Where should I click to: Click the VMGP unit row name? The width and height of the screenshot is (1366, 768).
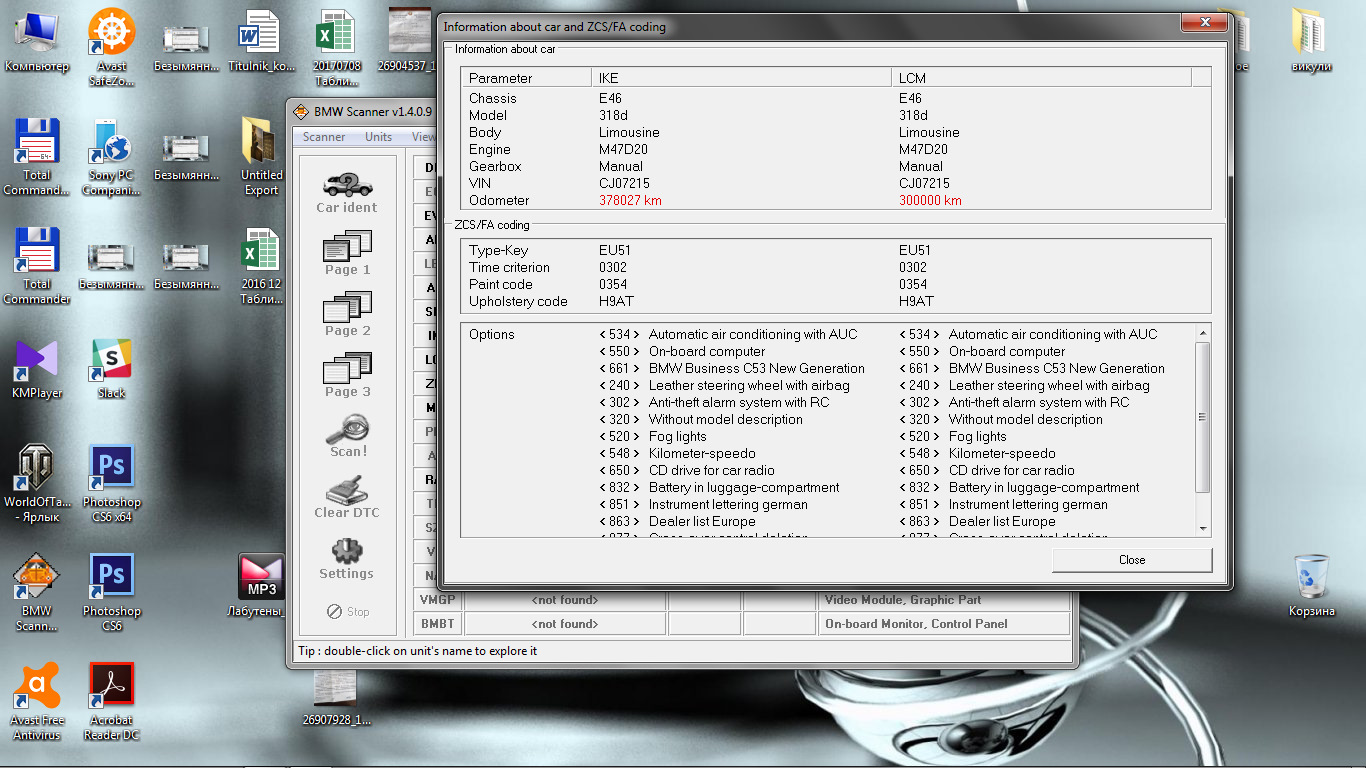pos(437,600)
